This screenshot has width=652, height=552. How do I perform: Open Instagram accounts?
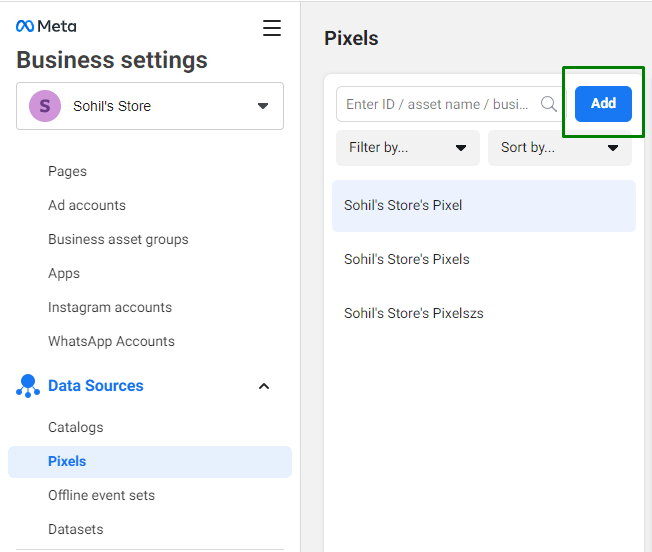coord(110,307)
